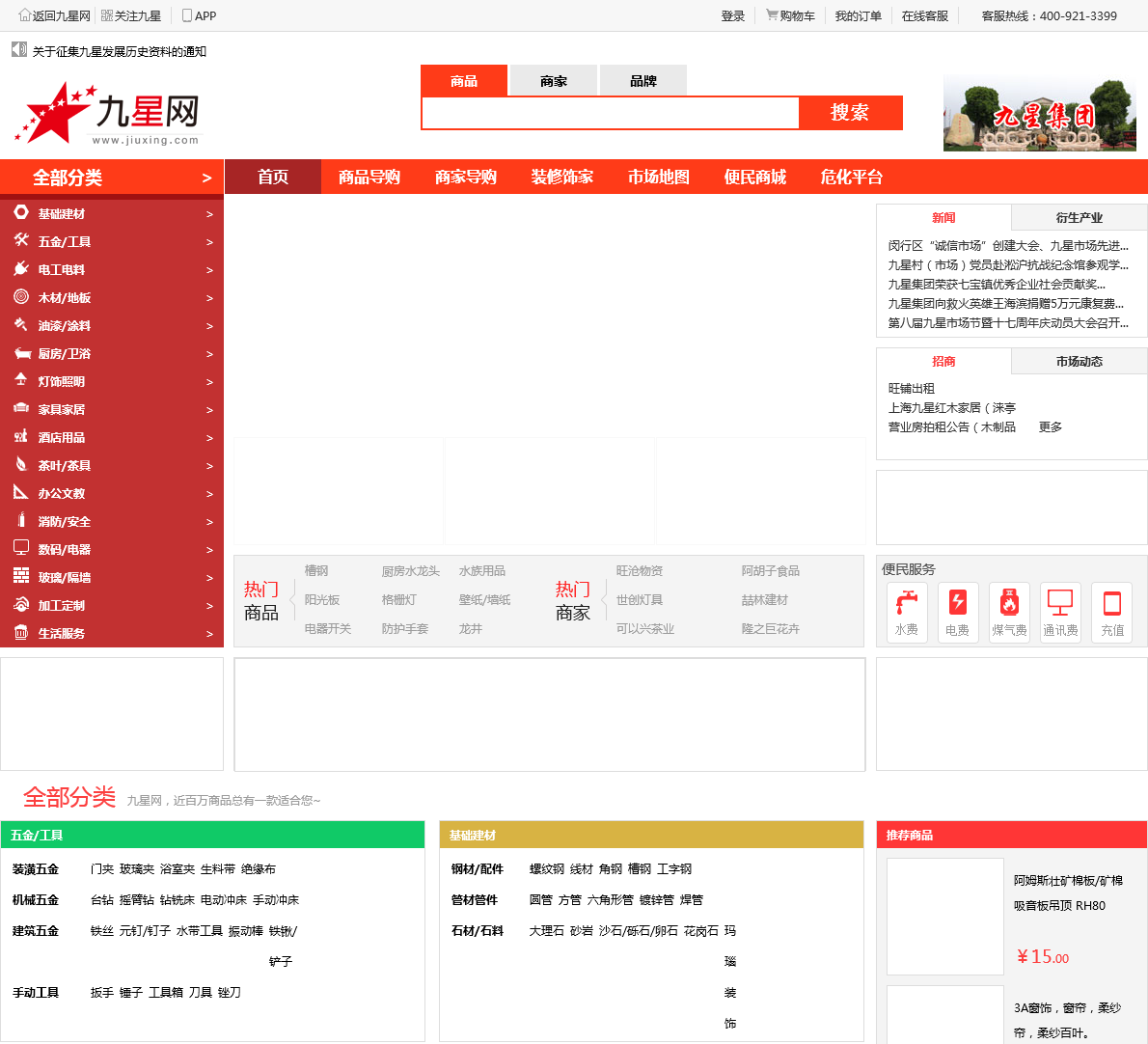Screen dimensions: 1148x1044
Task: Click the 茶叶/茶具 leaf icon
Action: click(x=21, y=464)
